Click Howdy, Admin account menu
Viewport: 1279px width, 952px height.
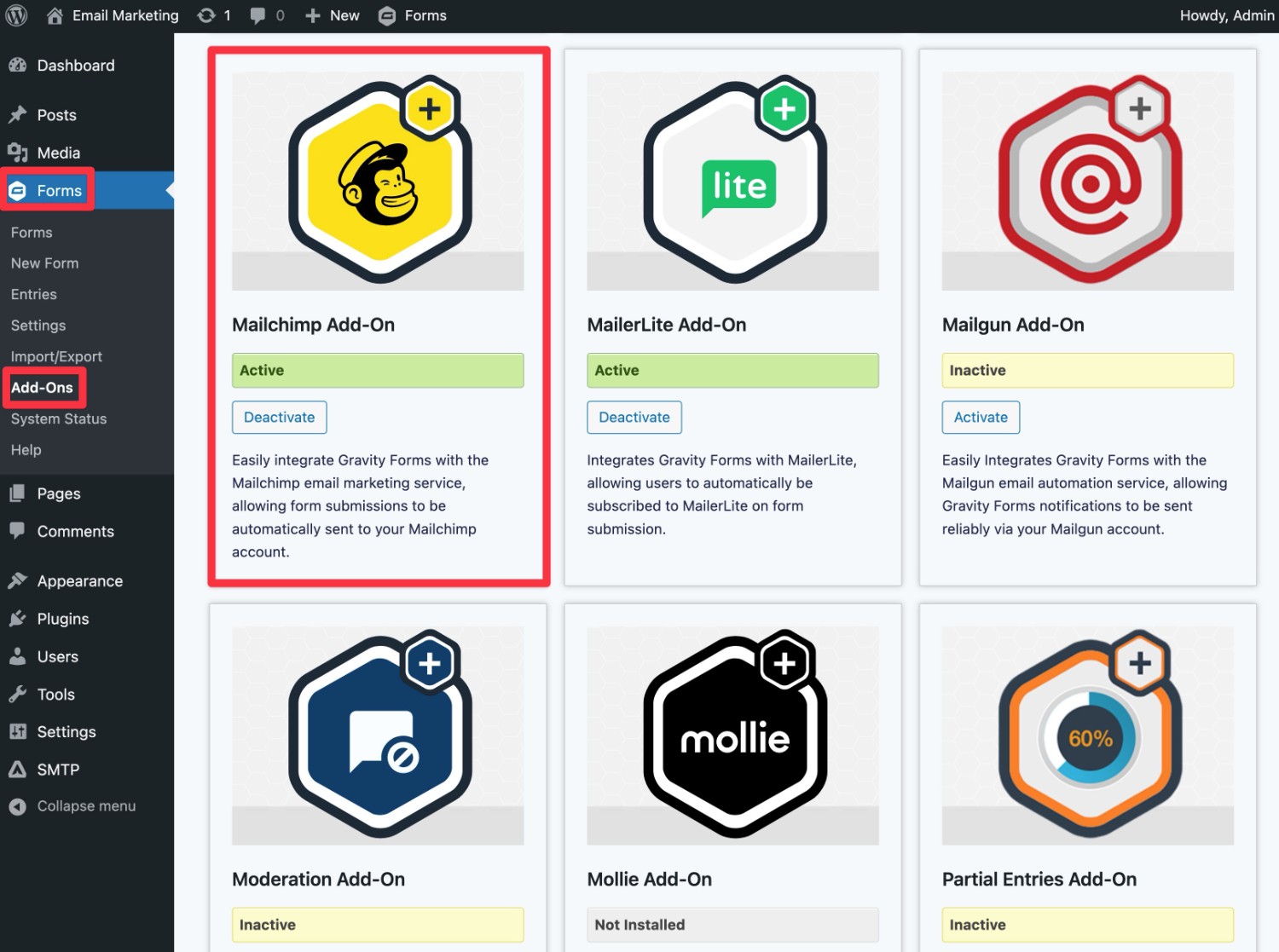tap(1226, 15)
